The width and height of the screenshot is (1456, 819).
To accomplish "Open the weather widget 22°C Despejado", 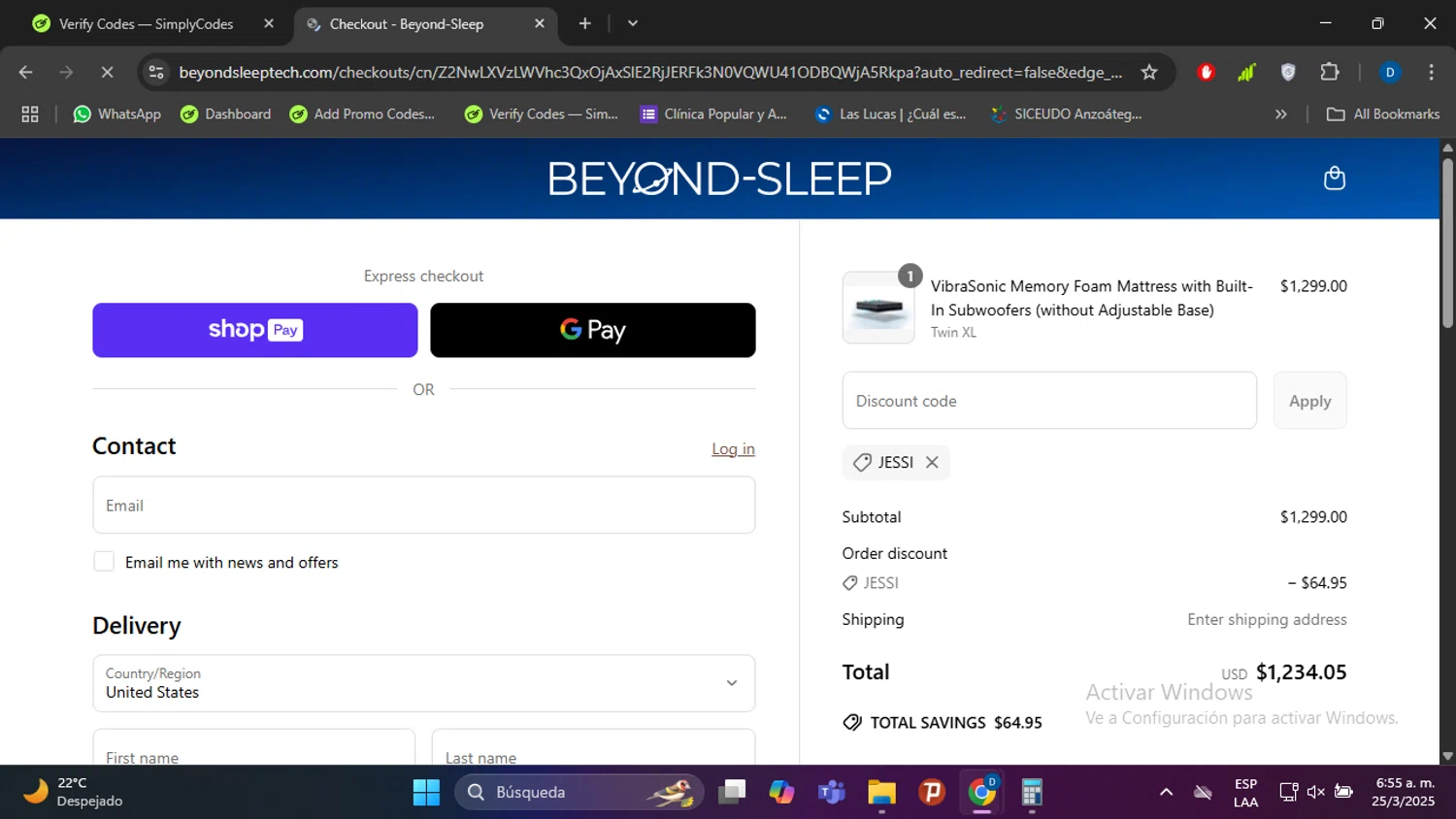I will [74, 793].
